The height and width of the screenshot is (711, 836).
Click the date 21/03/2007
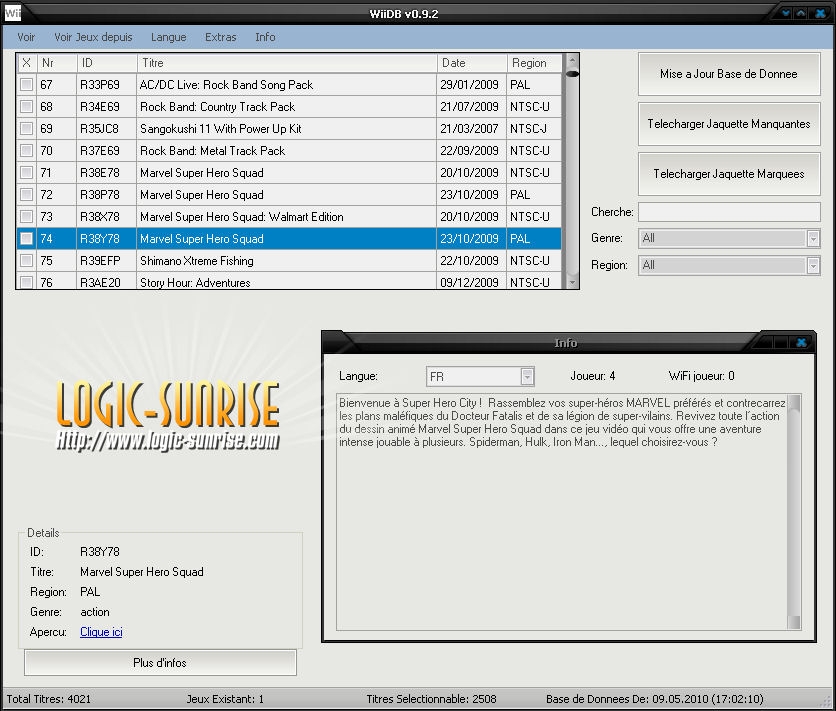pos(469,128)
